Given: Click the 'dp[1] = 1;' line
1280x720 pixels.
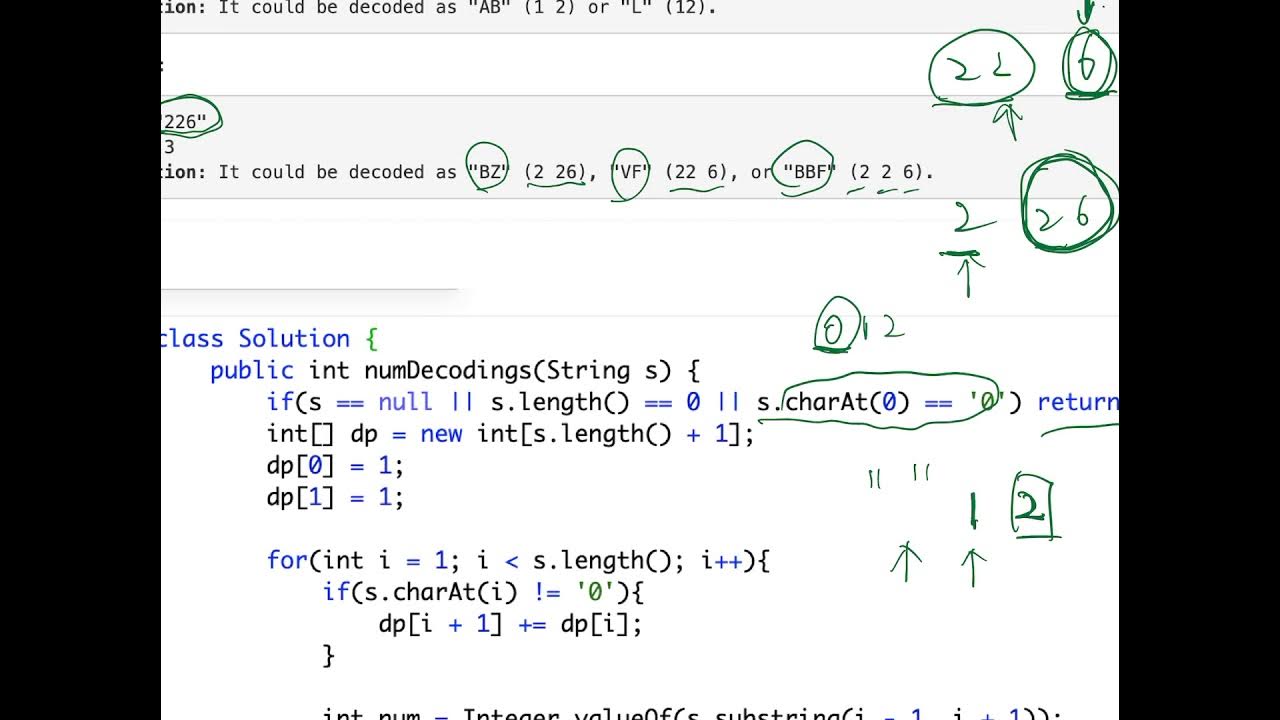Looking at the screenshot, I should tap(335, 498).
